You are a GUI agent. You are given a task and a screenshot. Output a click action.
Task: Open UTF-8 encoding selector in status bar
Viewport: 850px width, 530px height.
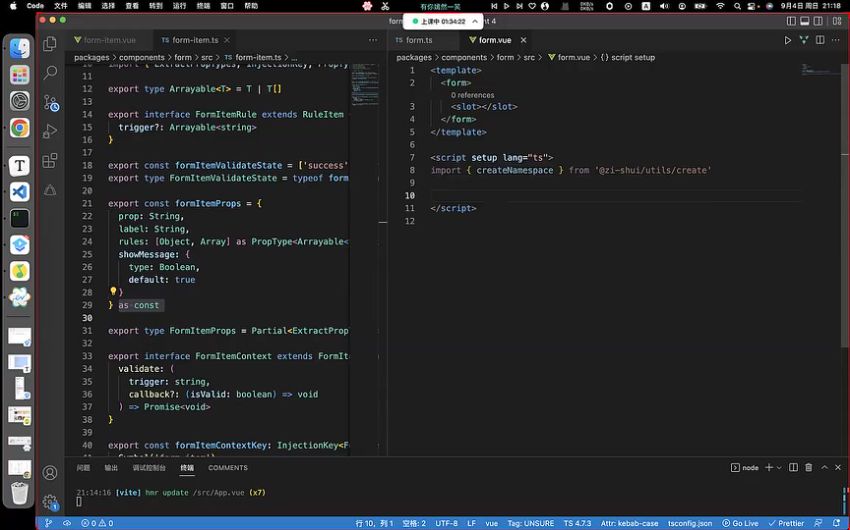pos(446,523)
